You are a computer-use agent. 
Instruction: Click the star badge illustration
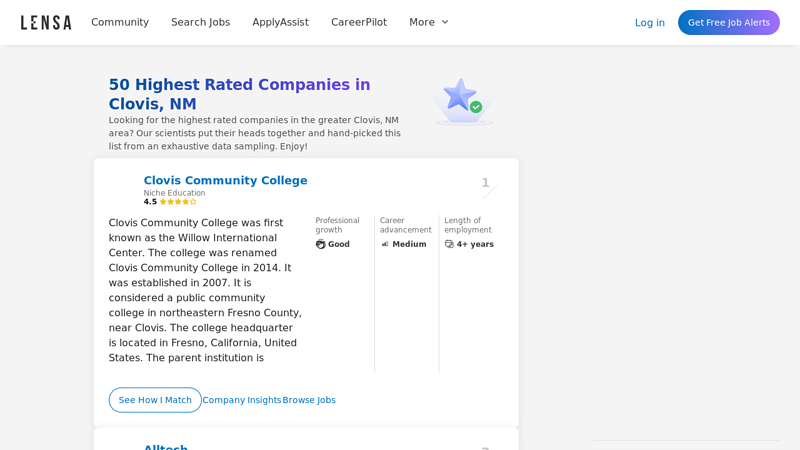[x=463, y=101]
